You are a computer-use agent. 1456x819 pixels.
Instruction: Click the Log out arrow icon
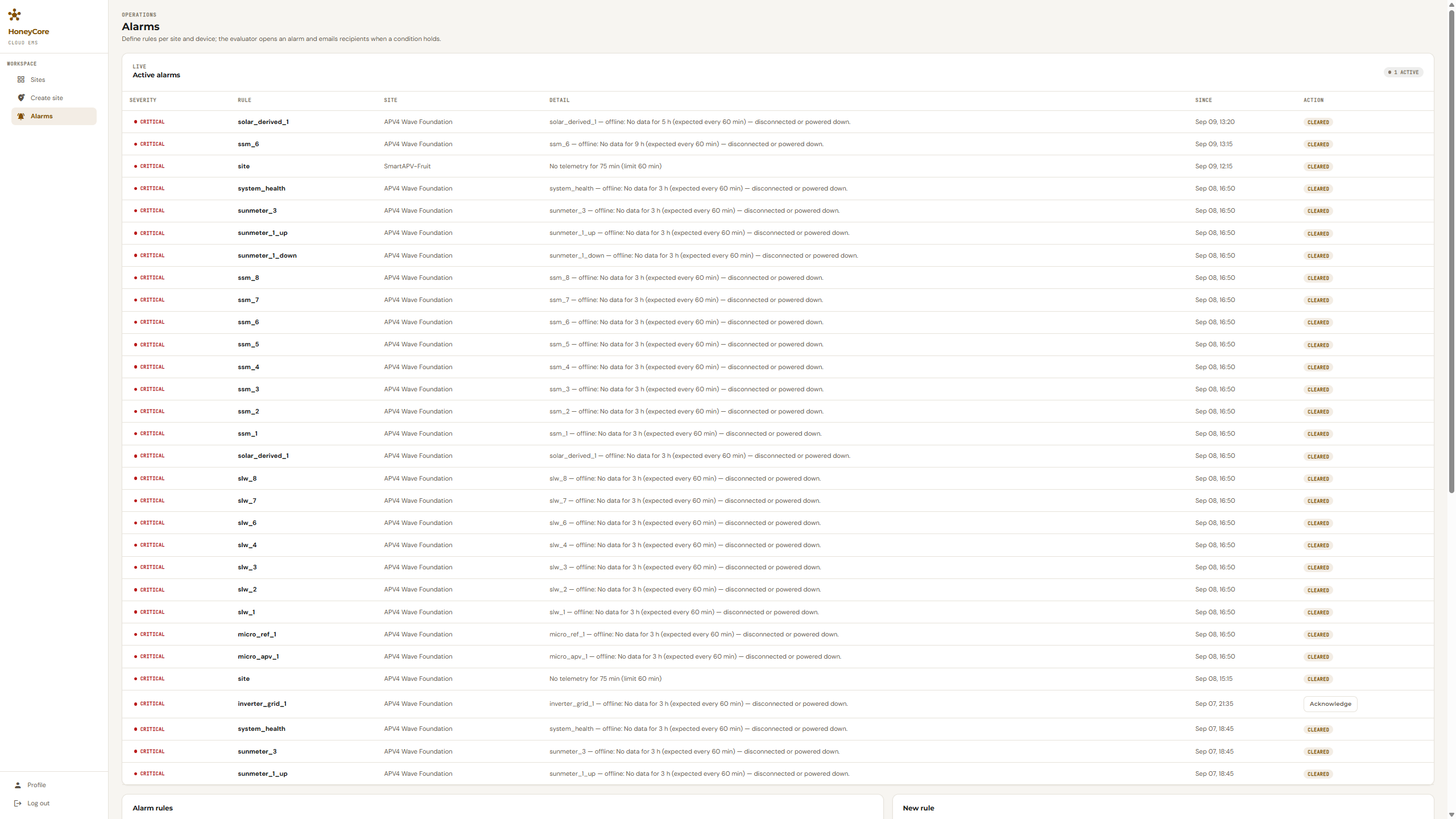click(18, 803)
